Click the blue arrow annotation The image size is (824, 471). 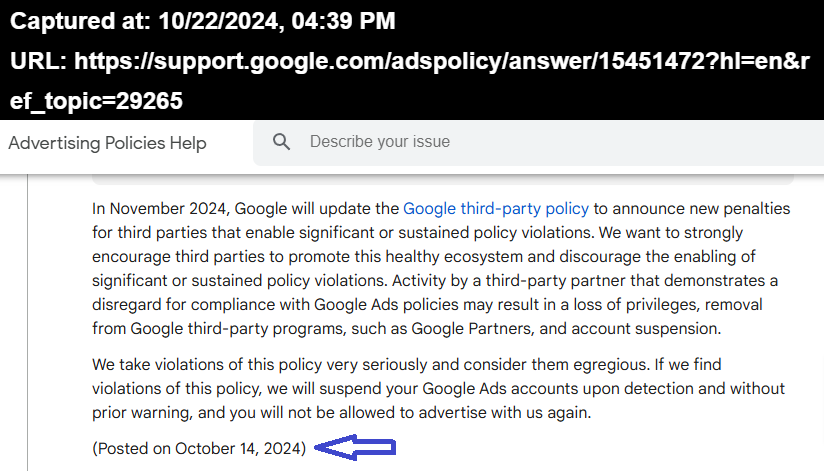pos(355,447)
